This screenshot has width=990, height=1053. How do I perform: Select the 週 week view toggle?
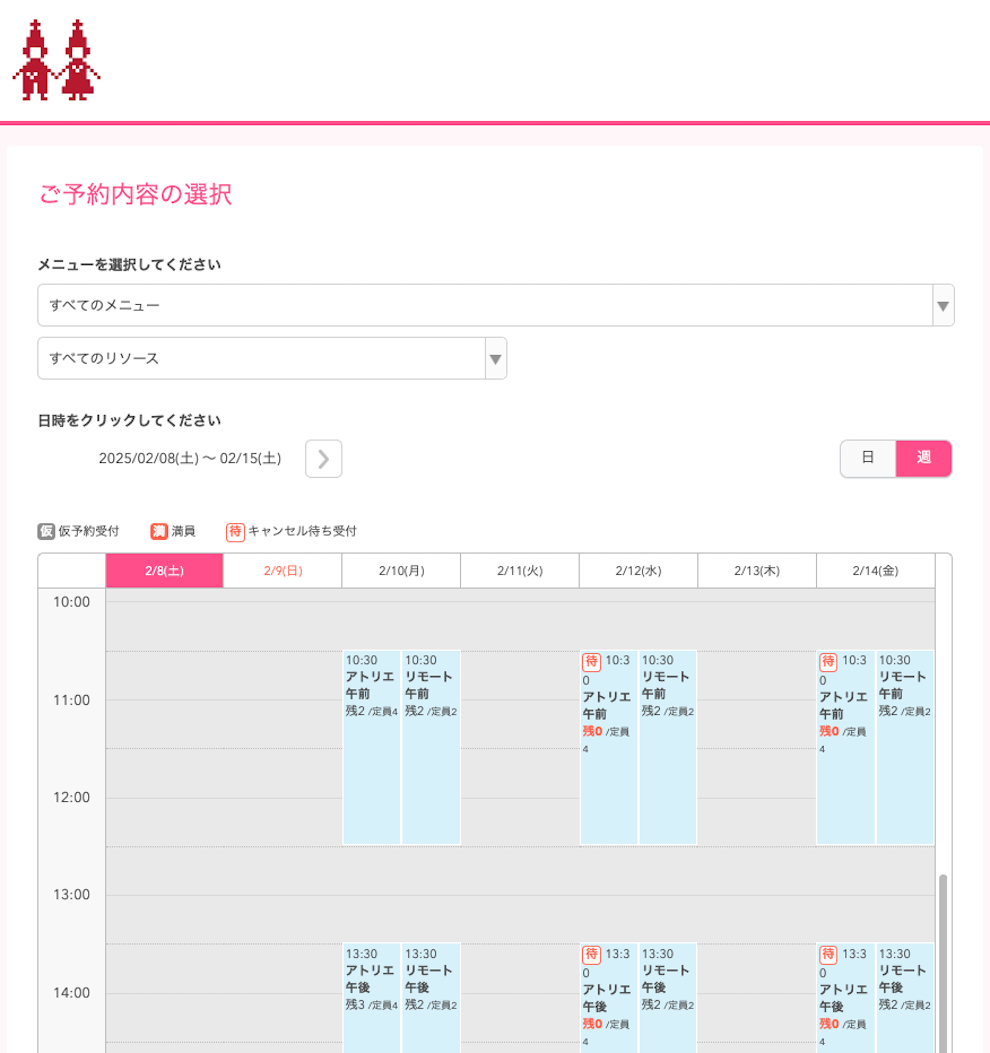pyautogui.click(x=923, y=458)
